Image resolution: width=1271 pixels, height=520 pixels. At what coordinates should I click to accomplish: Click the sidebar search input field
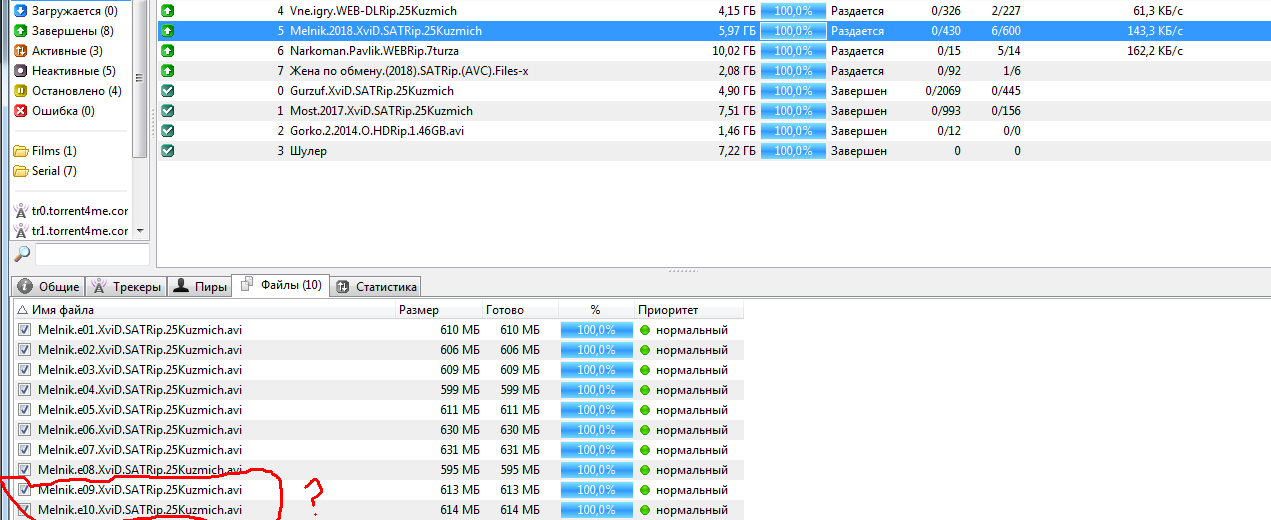point(91,254)
